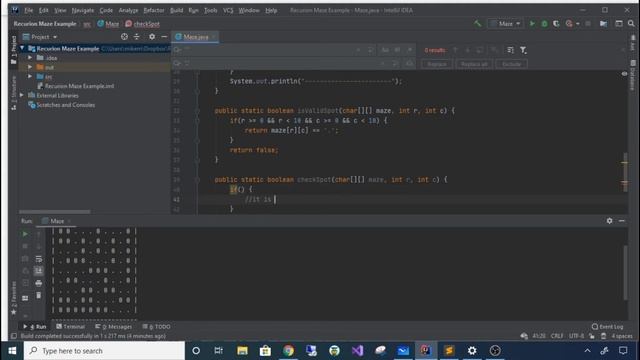
Task: Open the Event Log
Action: (608, 327)
